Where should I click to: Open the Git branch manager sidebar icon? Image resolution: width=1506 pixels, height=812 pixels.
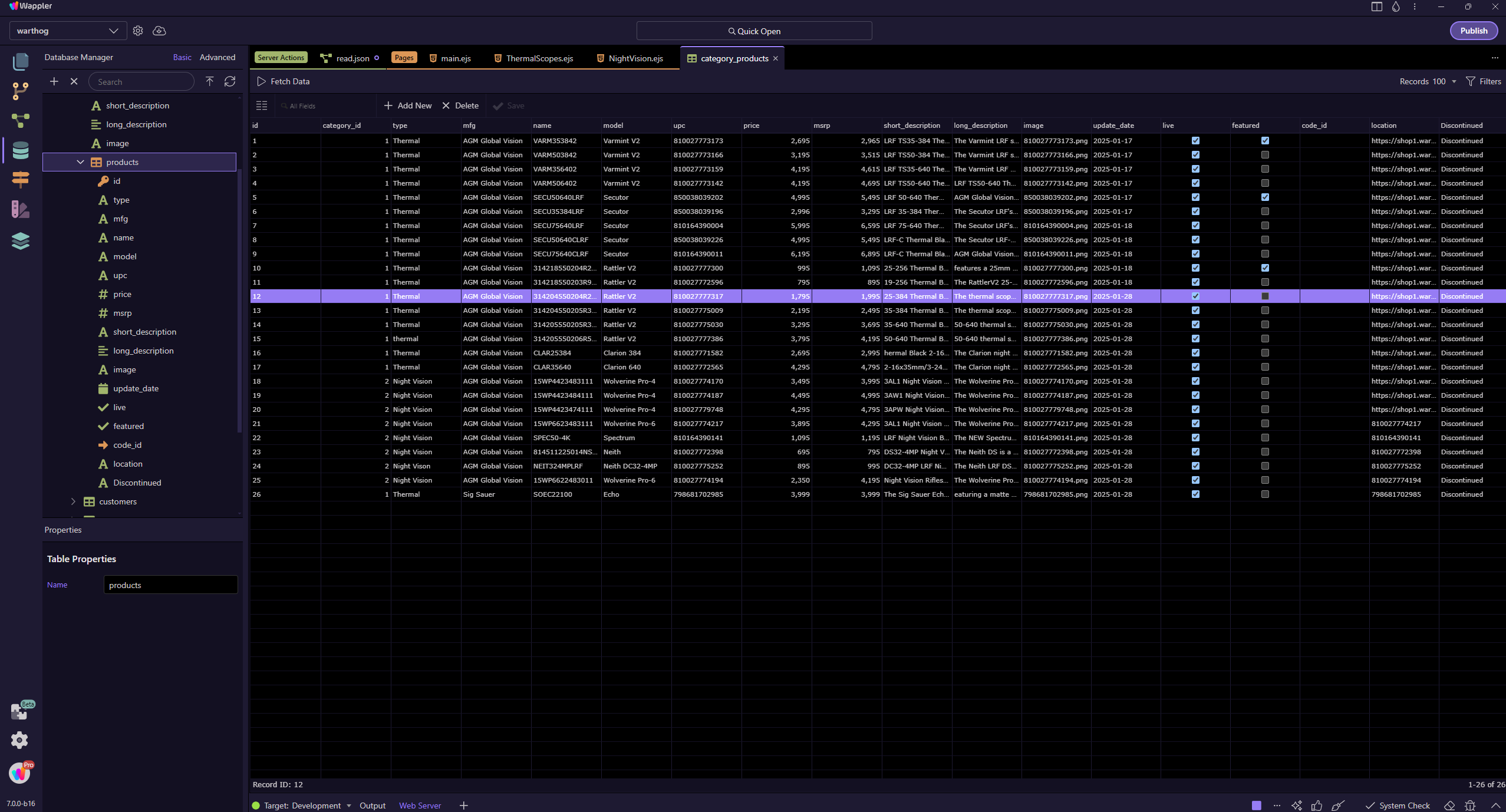[x=21, y=91]
